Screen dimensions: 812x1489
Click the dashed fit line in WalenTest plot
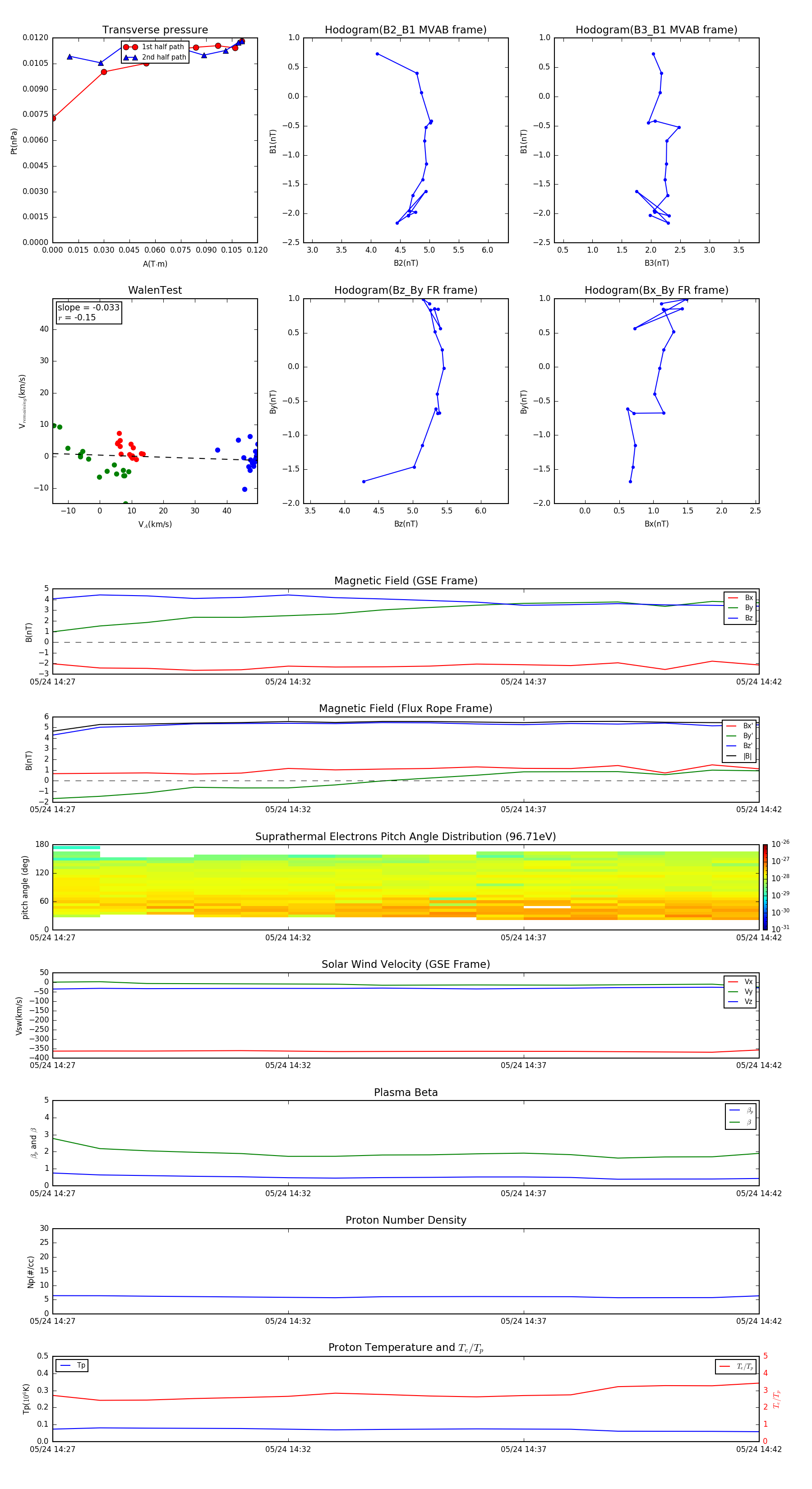155,457
